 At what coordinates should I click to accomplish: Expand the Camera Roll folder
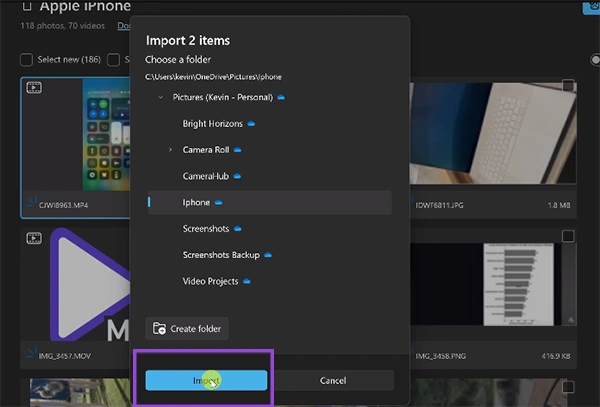click(170, 150)
